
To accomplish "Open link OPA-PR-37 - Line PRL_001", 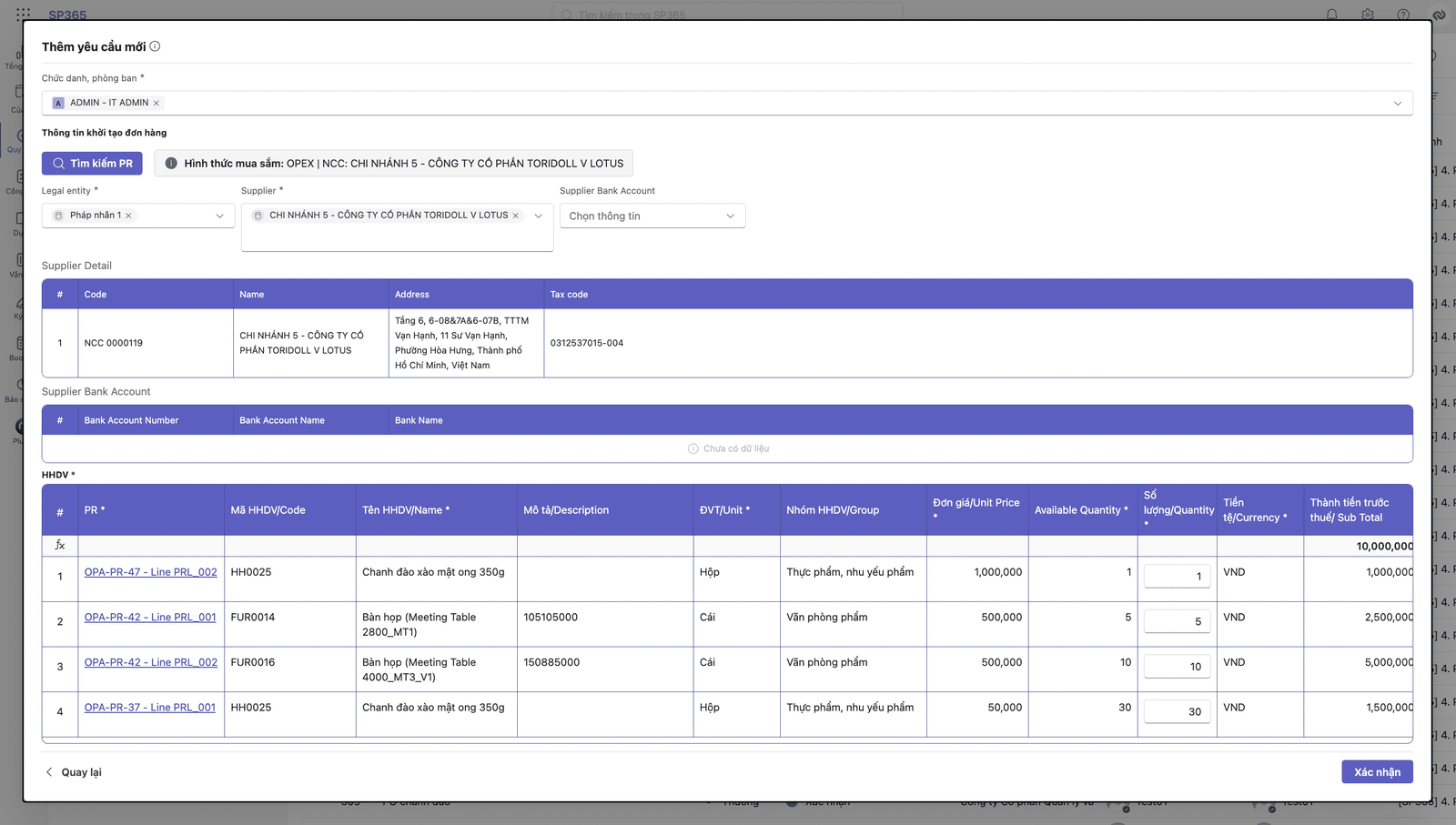I will point(150,707).
